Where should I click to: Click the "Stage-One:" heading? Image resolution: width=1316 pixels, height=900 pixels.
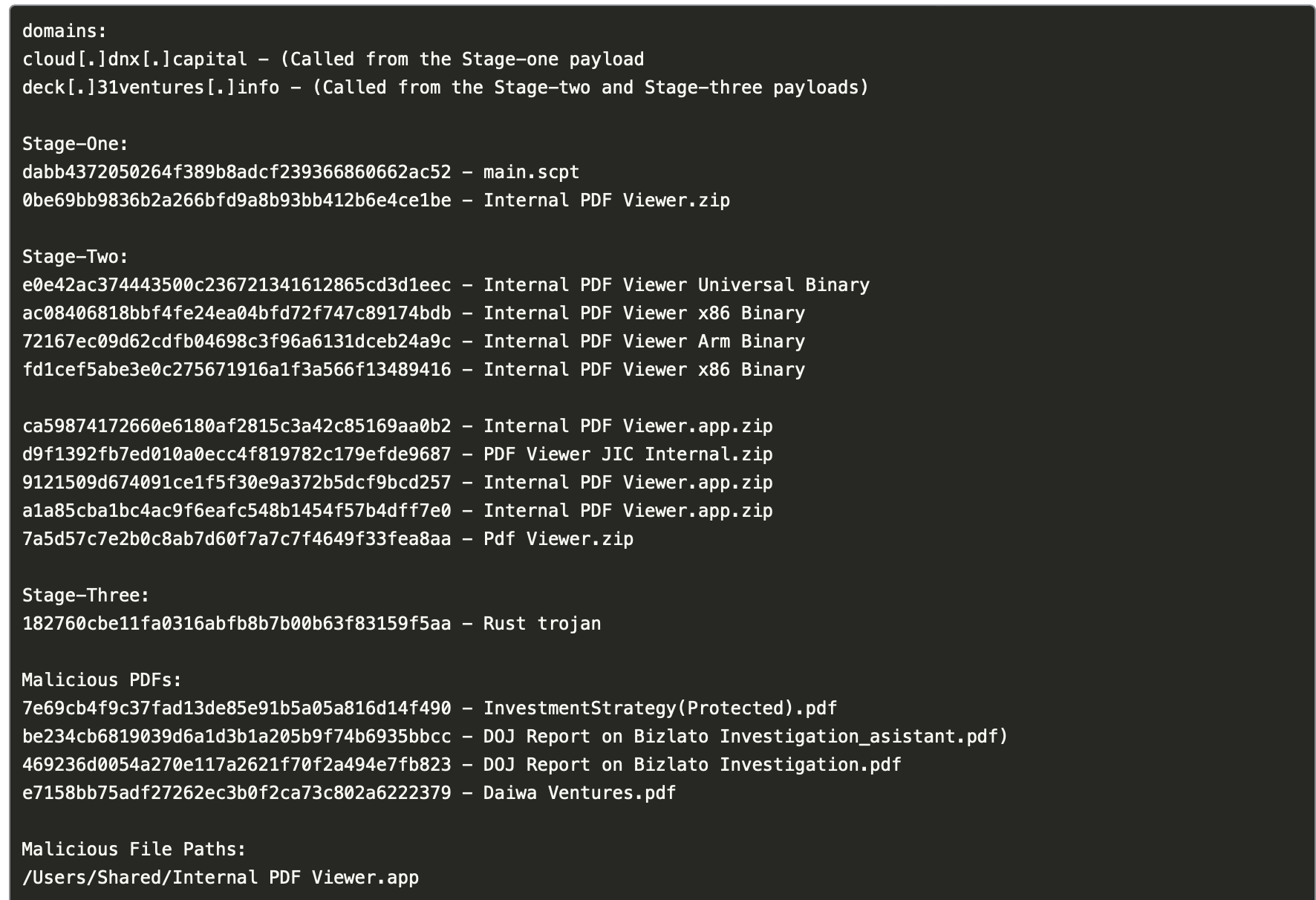(75, 144)
